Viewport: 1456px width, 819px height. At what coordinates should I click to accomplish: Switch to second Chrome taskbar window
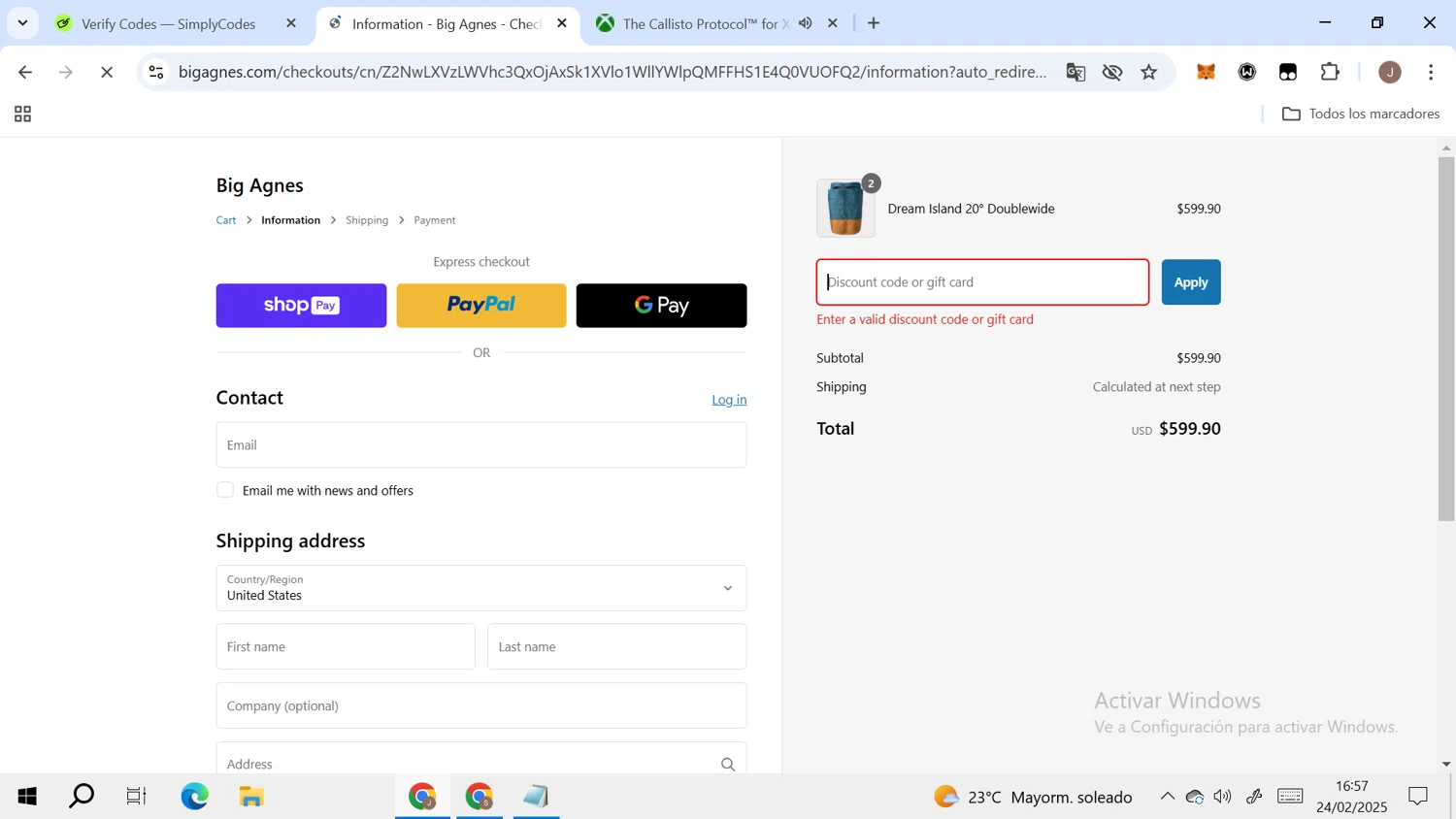click(x=480, y=797)
